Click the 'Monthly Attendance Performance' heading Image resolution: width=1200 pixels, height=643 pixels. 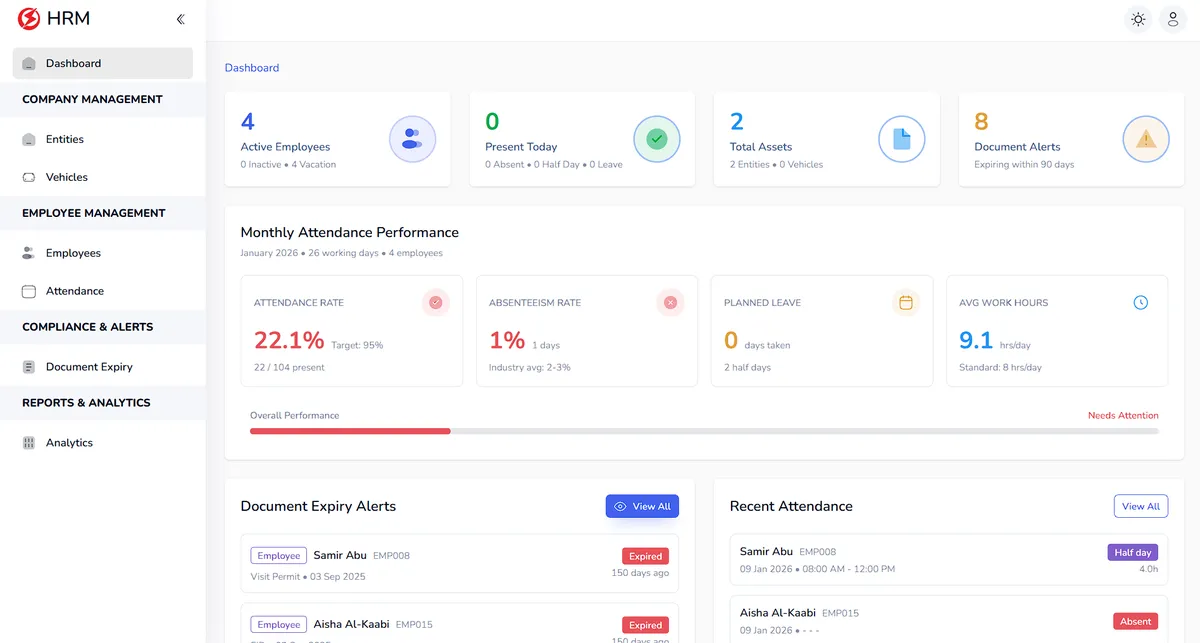click(350, 232)
